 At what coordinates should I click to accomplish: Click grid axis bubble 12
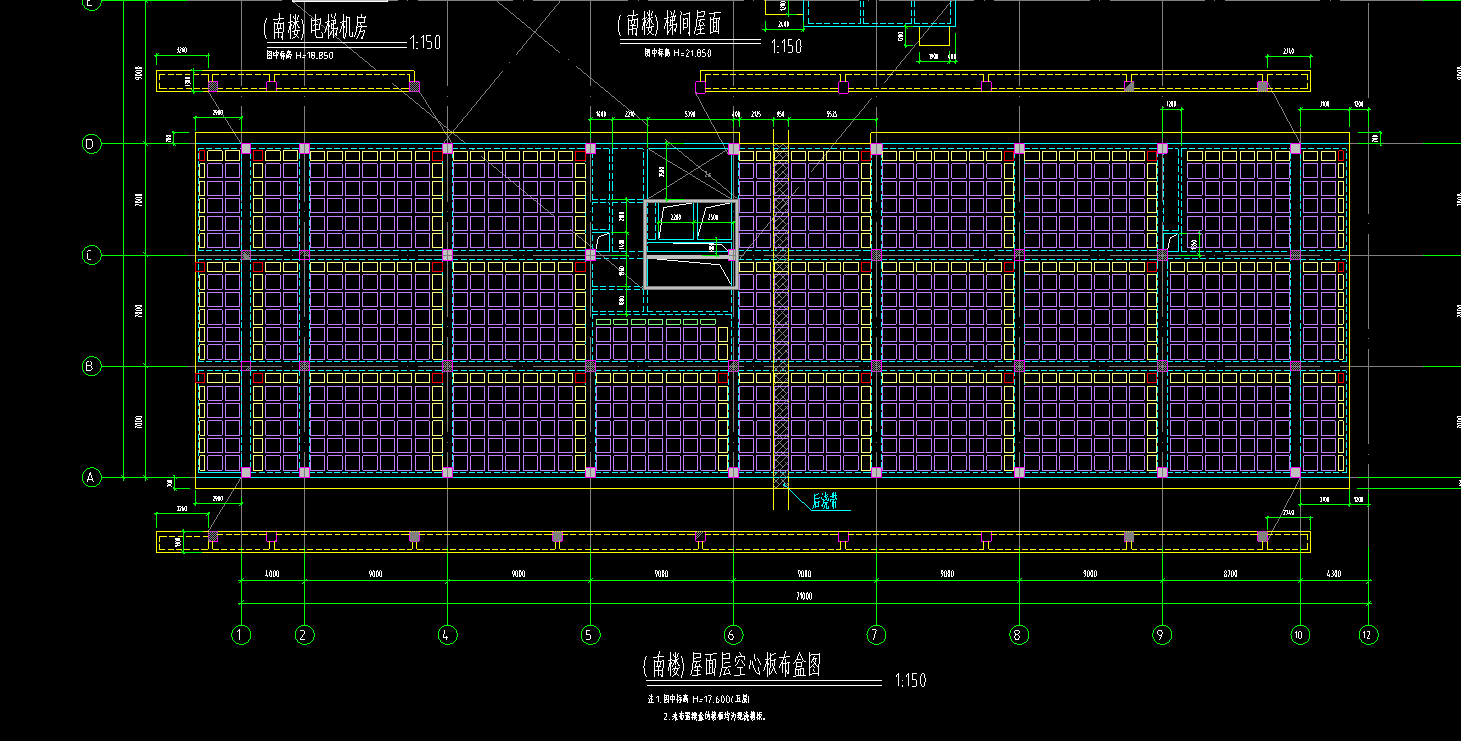point(1368,634)
